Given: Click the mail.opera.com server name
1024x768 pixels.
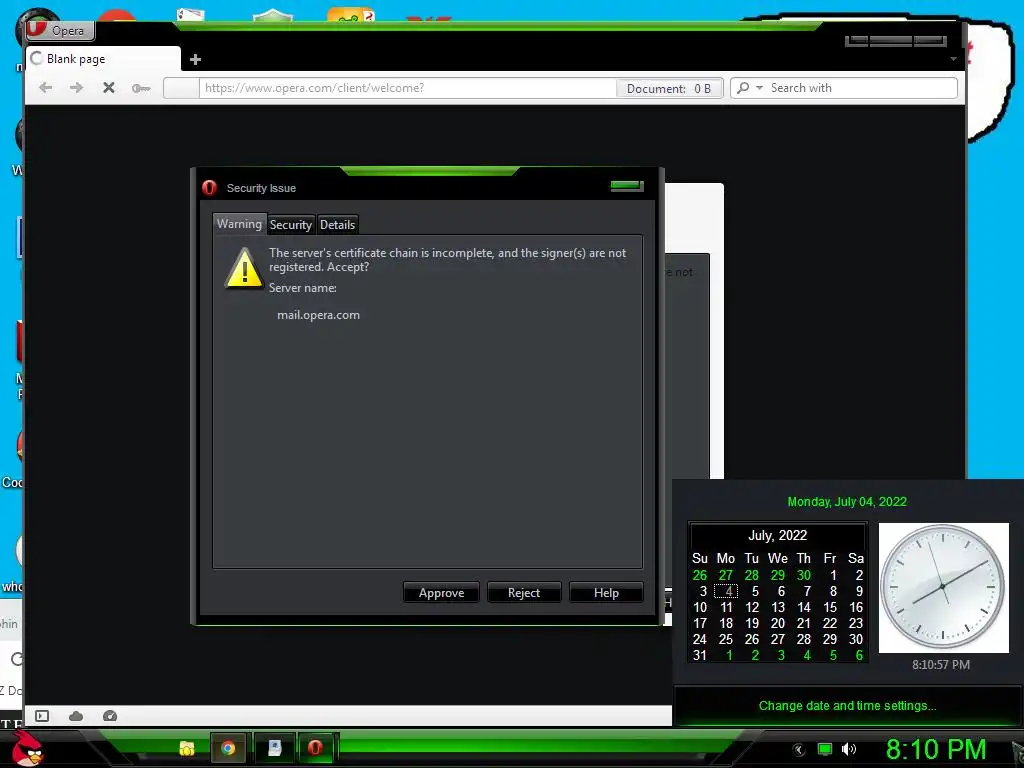Looking at the screenshot, I should (x=318, y=315).
